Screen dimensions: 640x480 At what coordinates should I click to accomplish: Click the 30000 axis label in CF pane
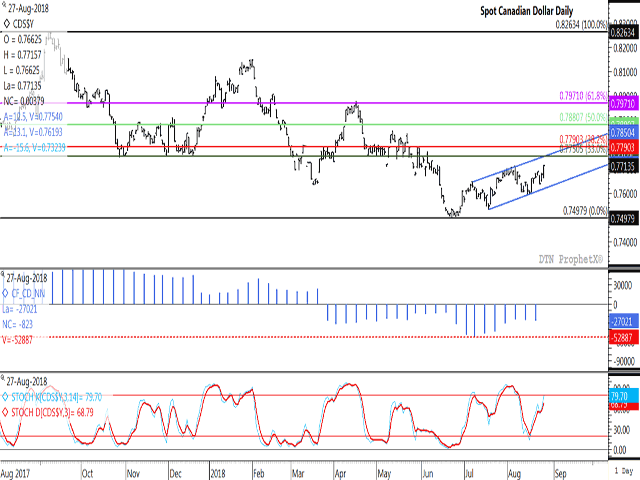(623, 285)
